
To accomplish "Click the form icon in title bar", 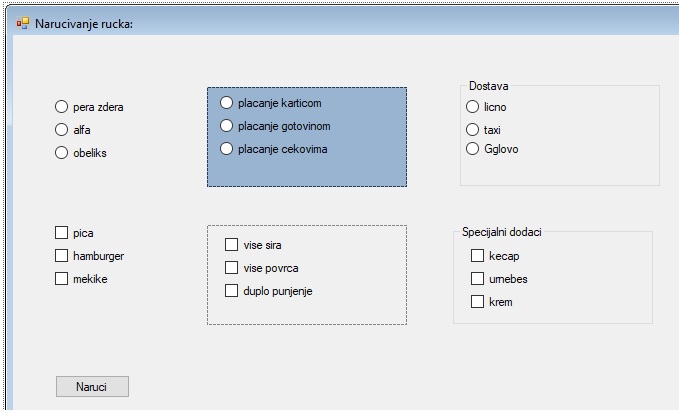I will [22, 23].
